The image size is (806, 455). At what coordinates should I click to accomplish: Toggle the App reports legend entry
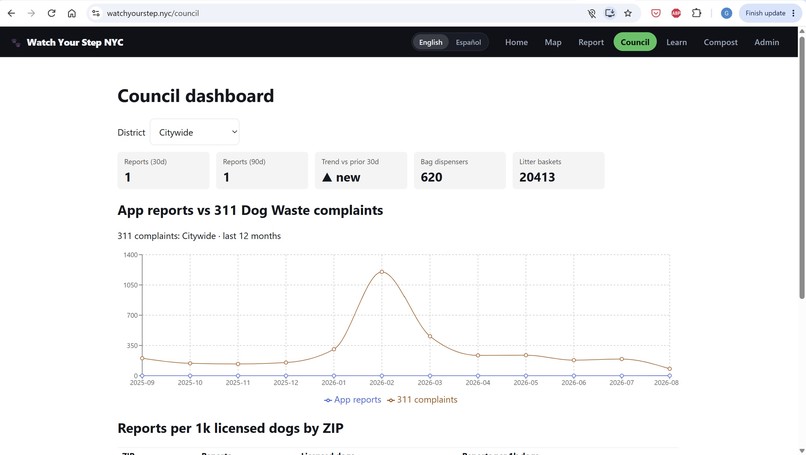point(353,399)
